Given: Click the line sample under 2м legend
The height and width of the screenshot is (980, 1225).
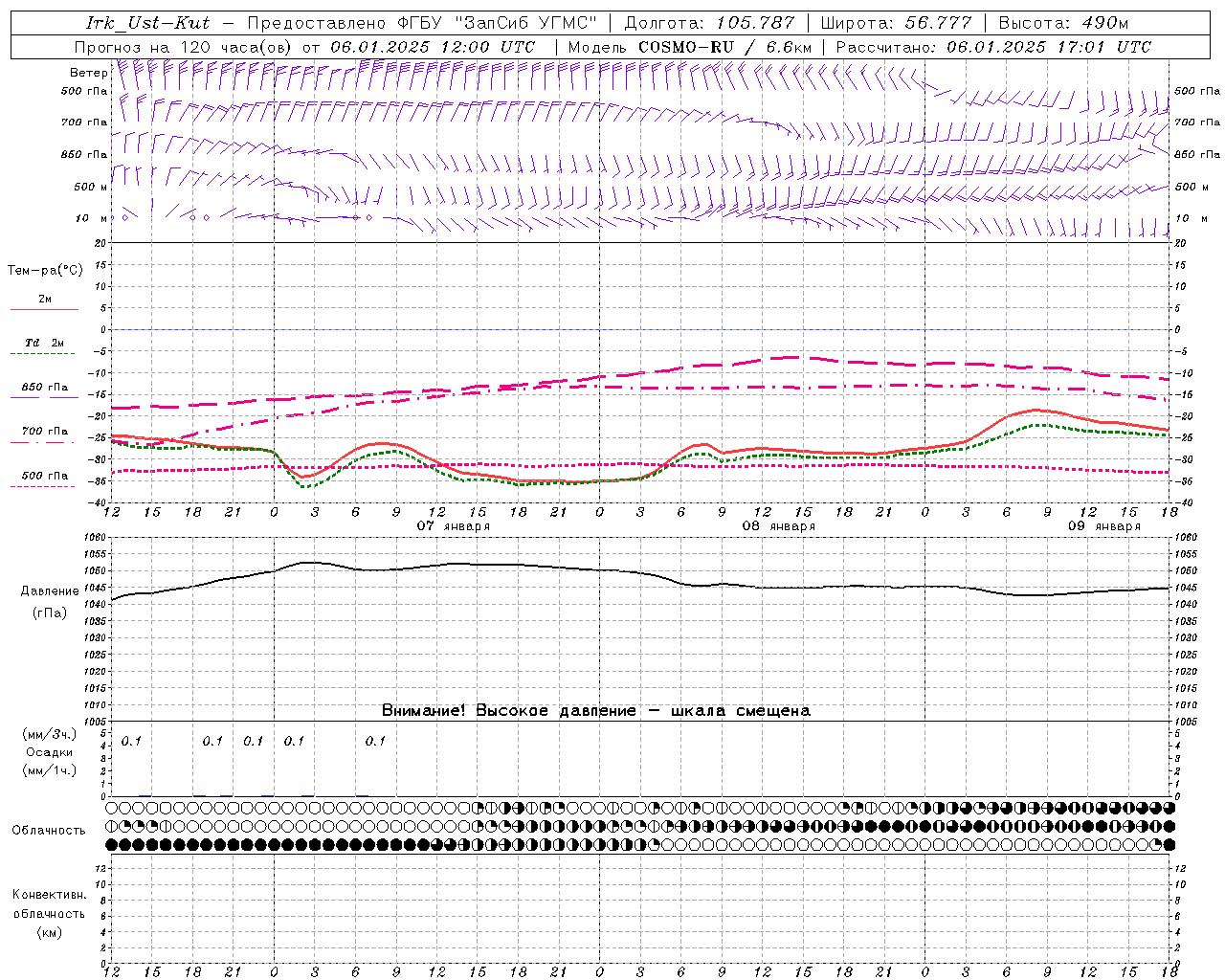Looking at the screenshot, I should click(44, 309).
